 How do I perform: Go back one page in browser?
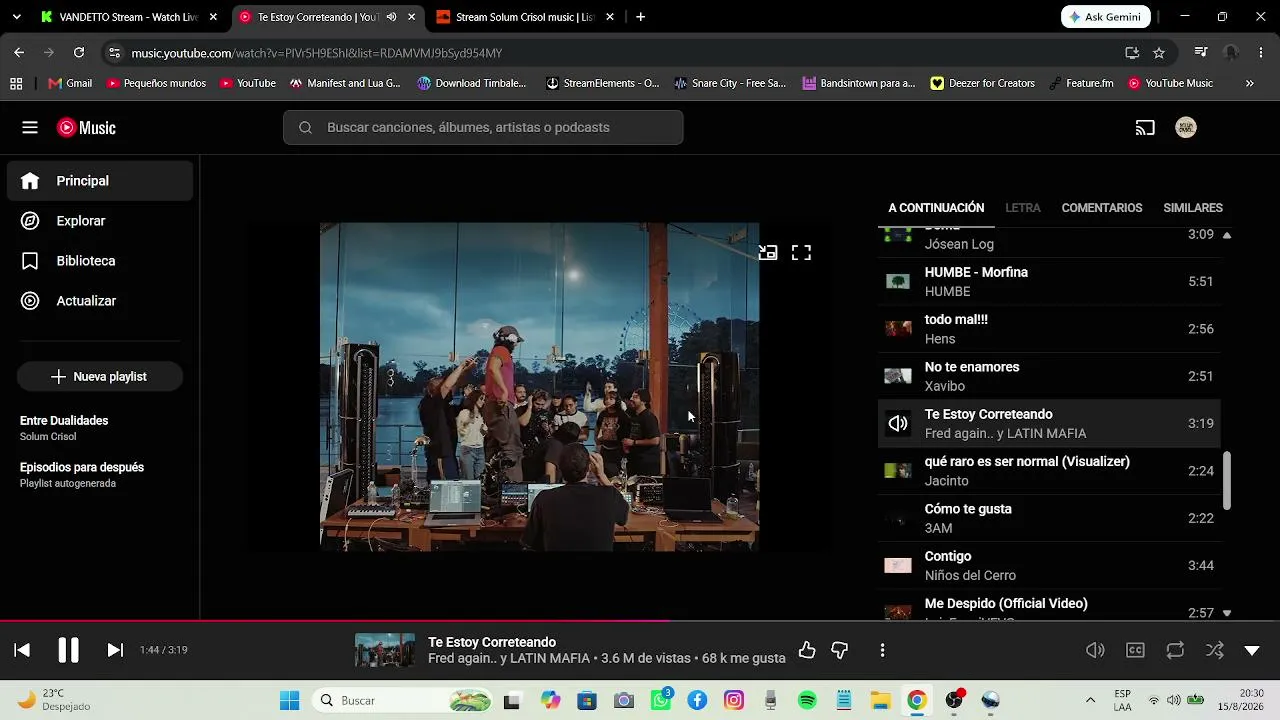[x=19, y=53]
